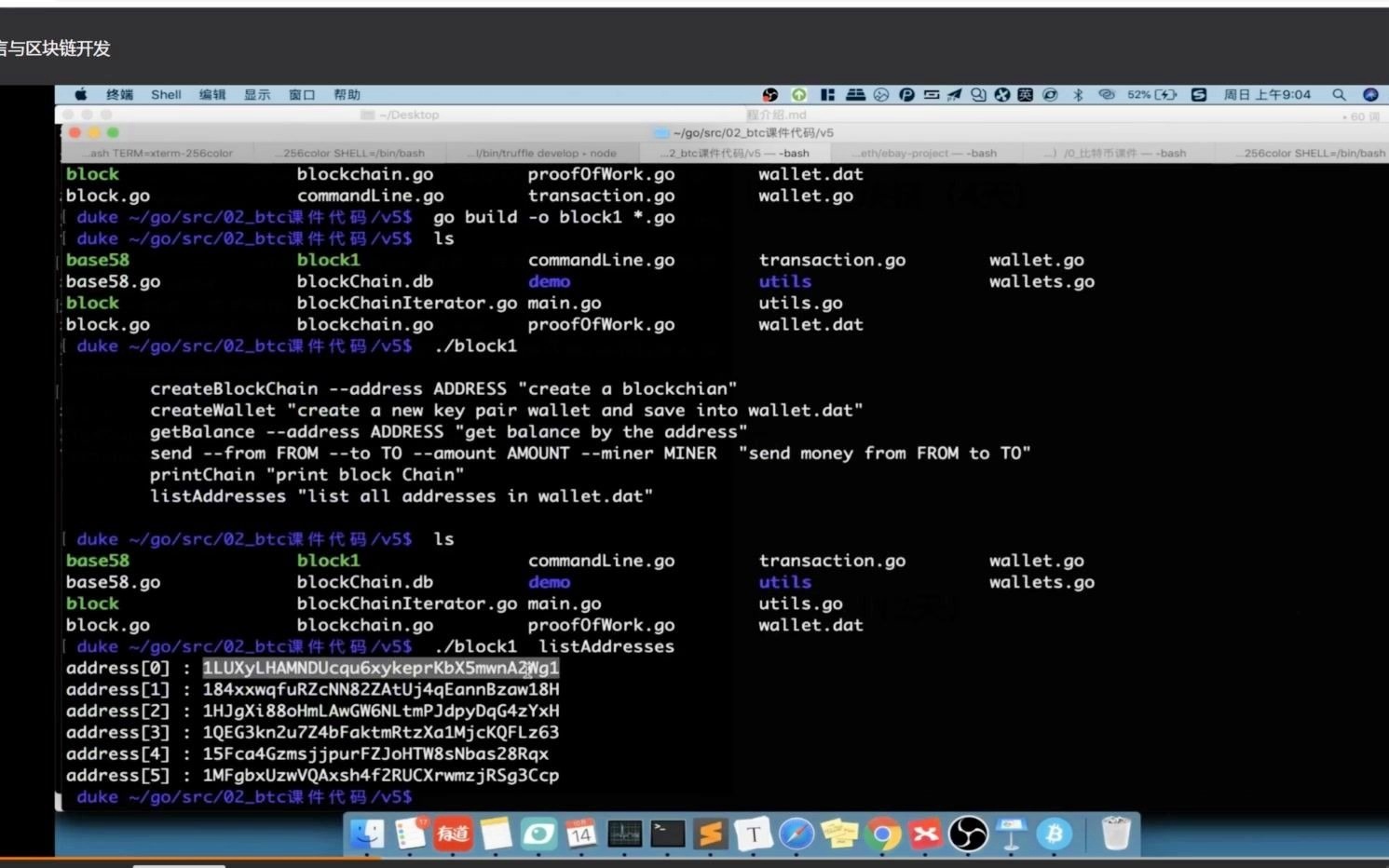1389x868 pixels.
Task: Open Siri from the menu bar
Action: pyautogui.click(x=1370, y=95)
